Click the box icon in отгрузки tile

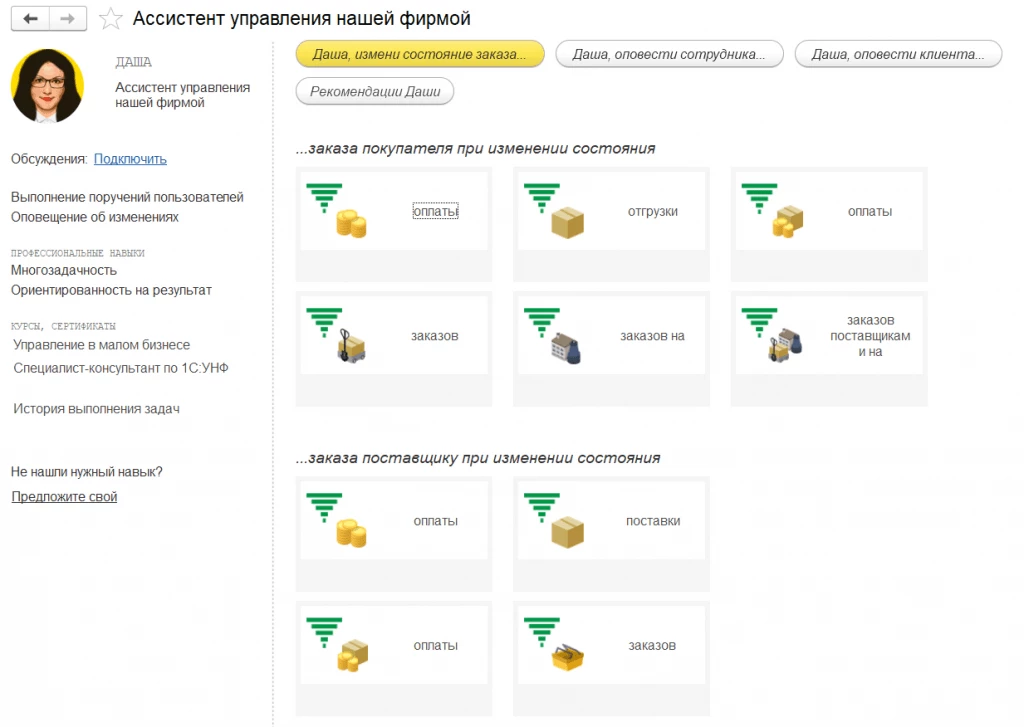tap(568, 223)
